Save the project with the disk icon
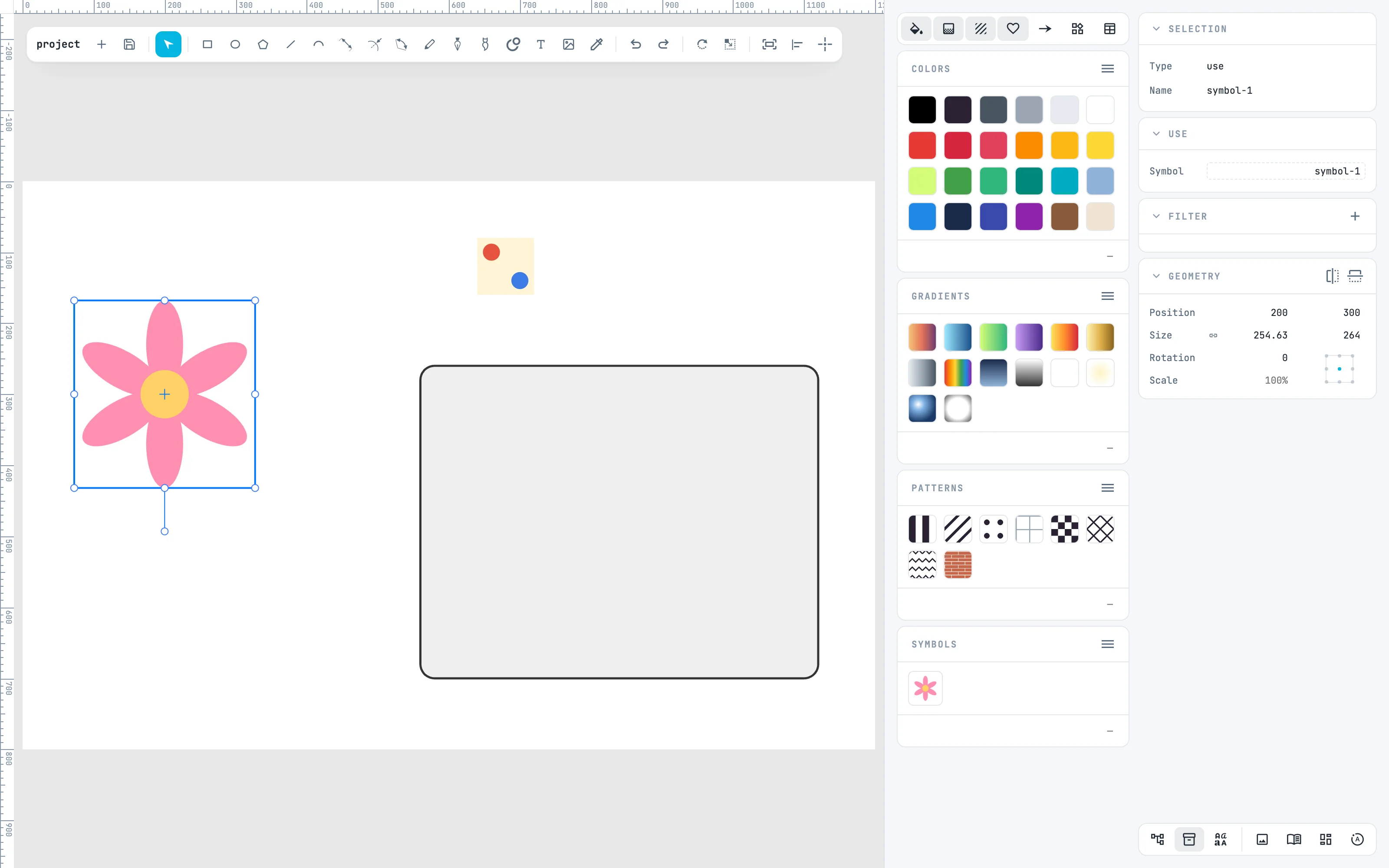Screen dimensions: 1389x868 (129, 44)
